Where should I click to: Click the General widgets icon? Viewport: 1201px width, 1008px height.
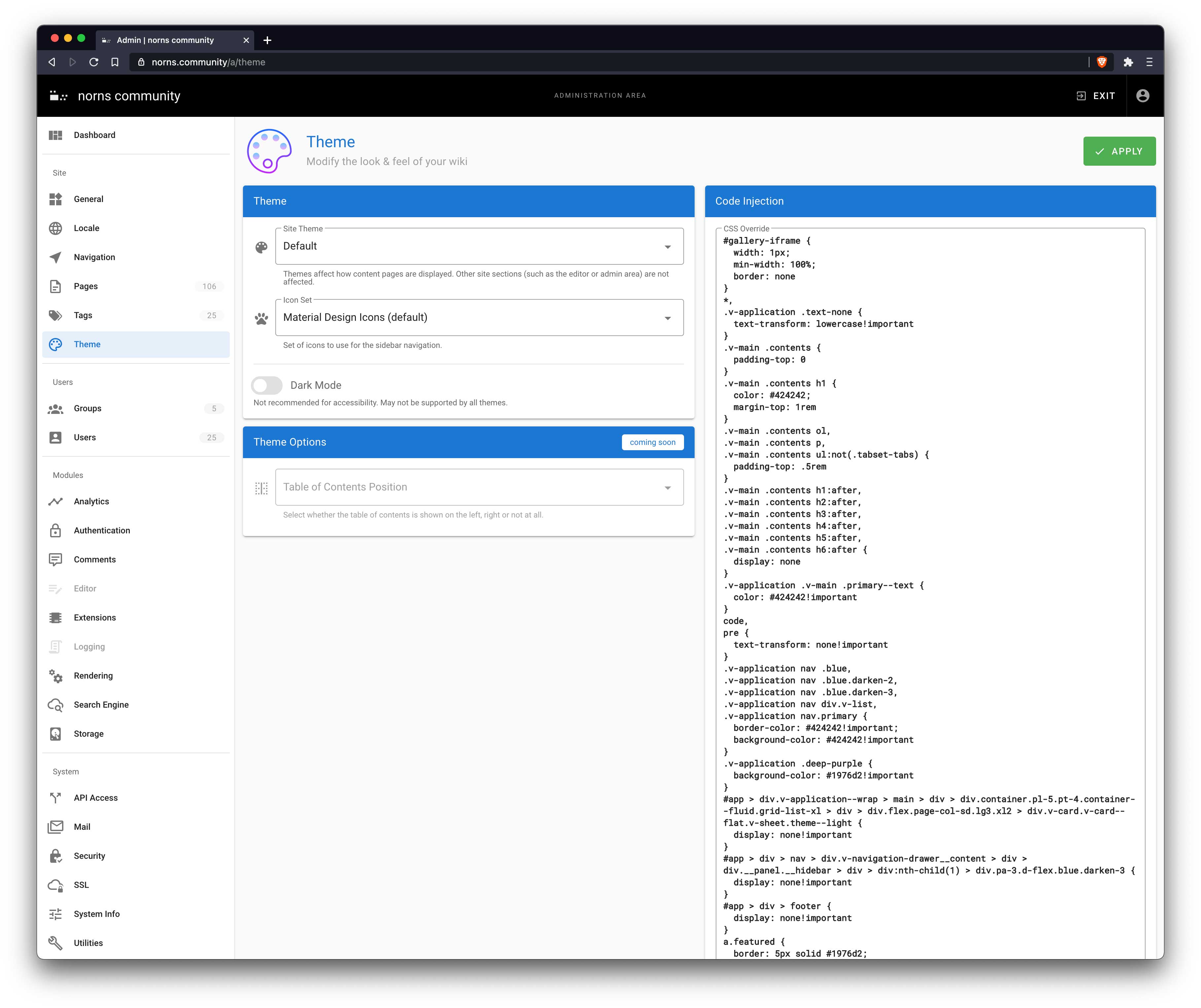pyautogui.click(x=55, y=199)
